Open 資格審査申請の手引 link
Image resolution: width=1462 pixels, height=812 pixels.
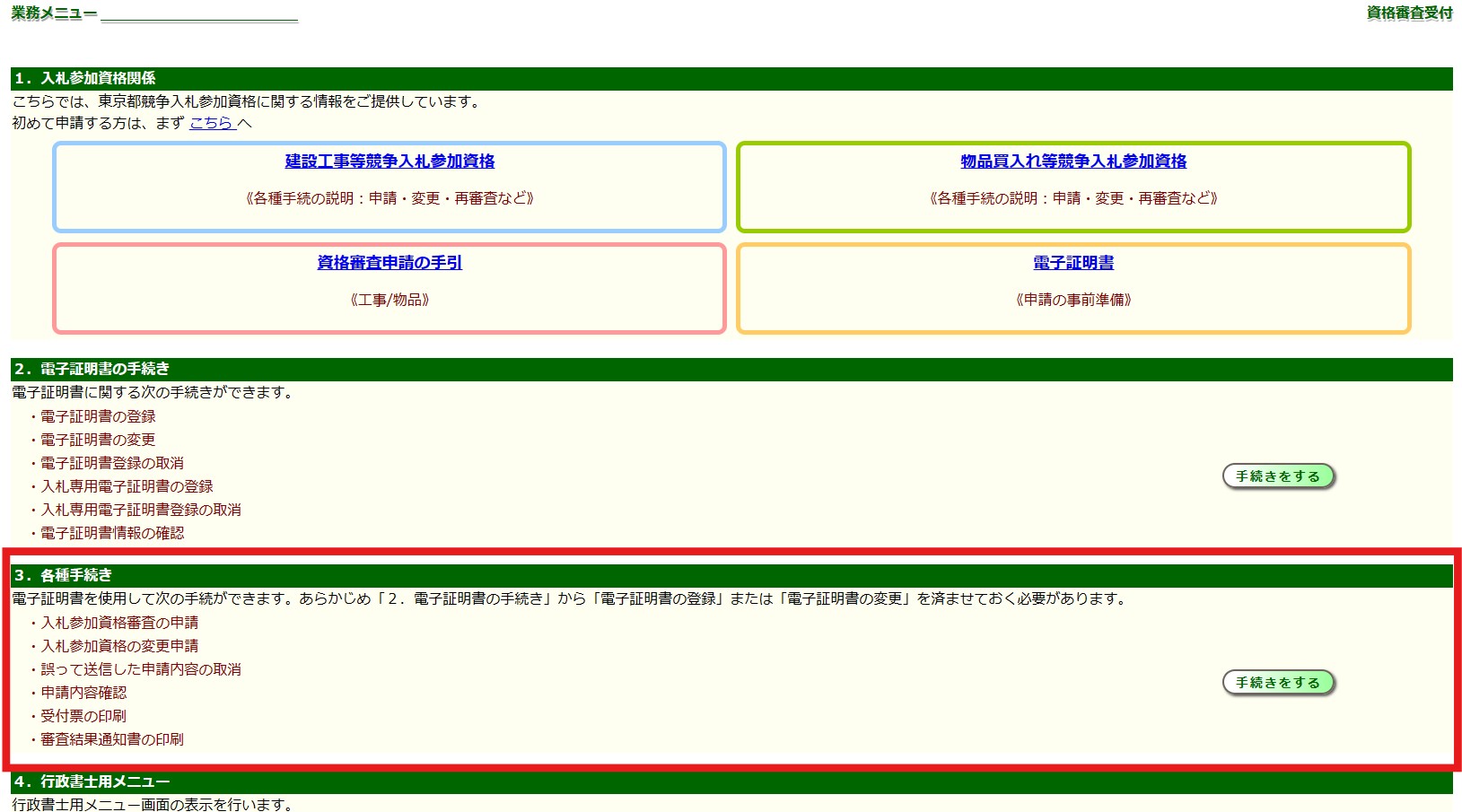pyautogui.click(x=390, y=263)
